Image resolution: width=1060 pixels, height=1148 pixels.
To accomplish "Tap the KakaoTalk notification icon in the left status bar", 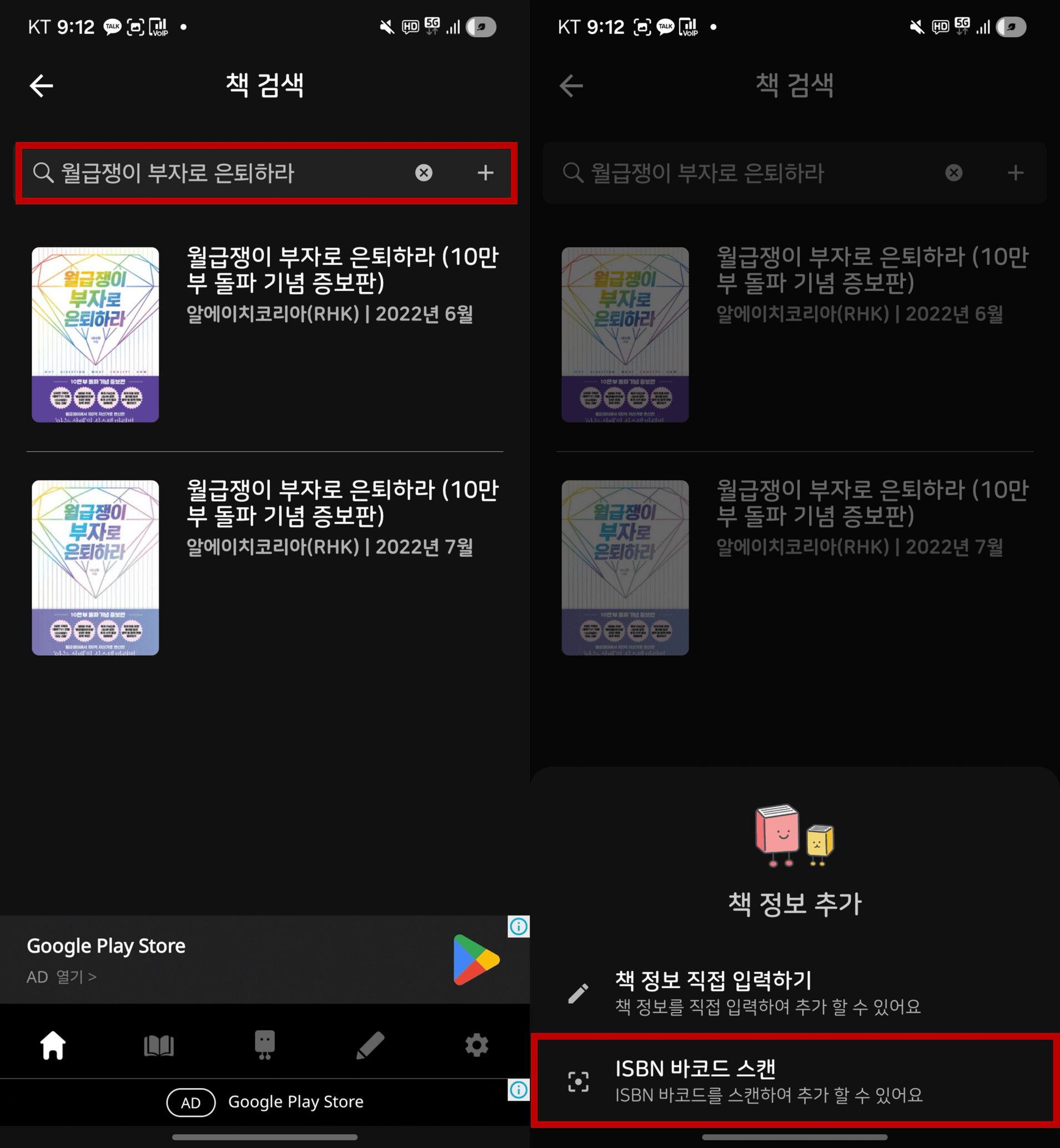I will click(112, 27).
